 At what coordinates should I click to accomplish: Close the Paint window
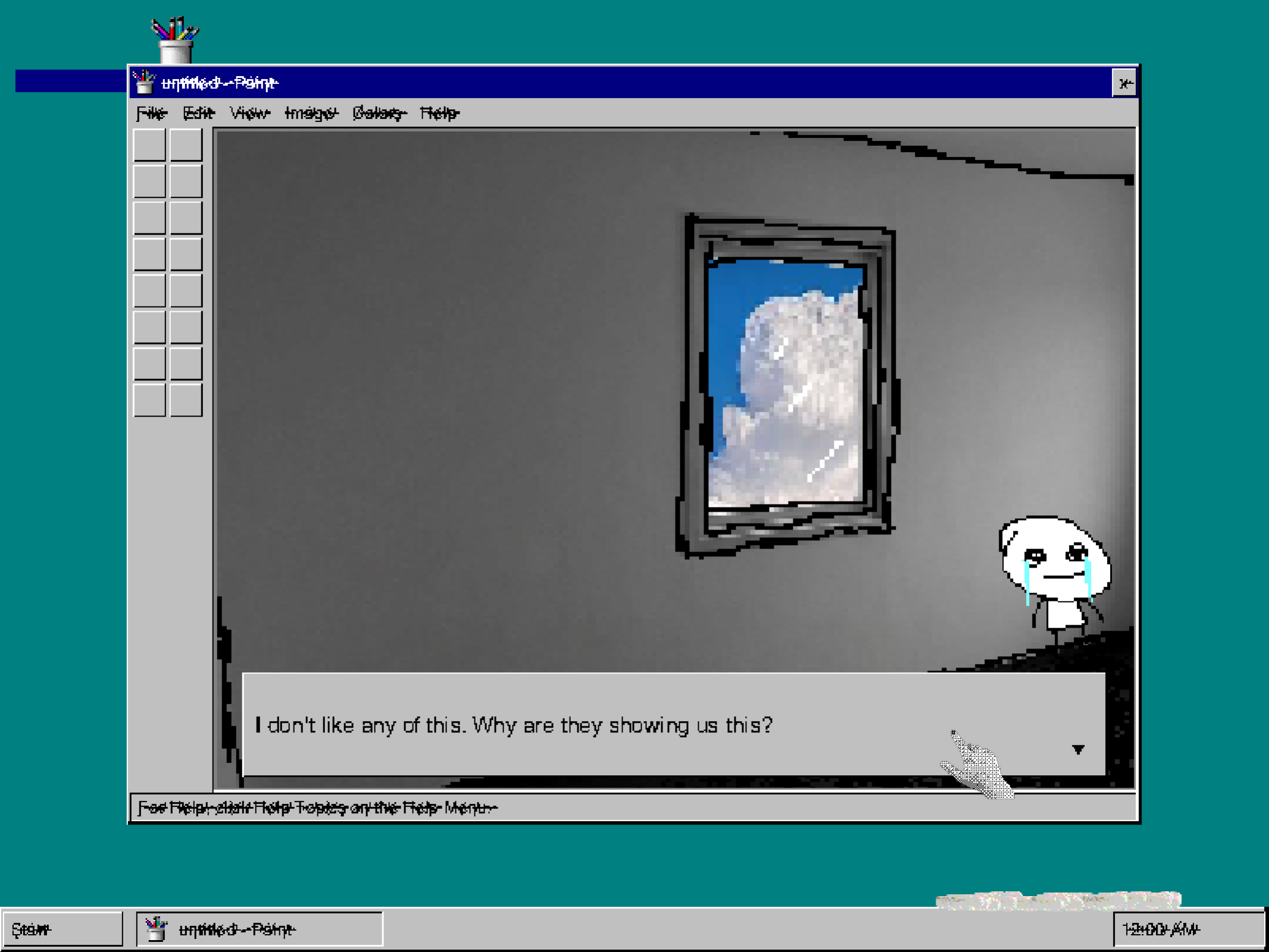[x=1124, y=83]
